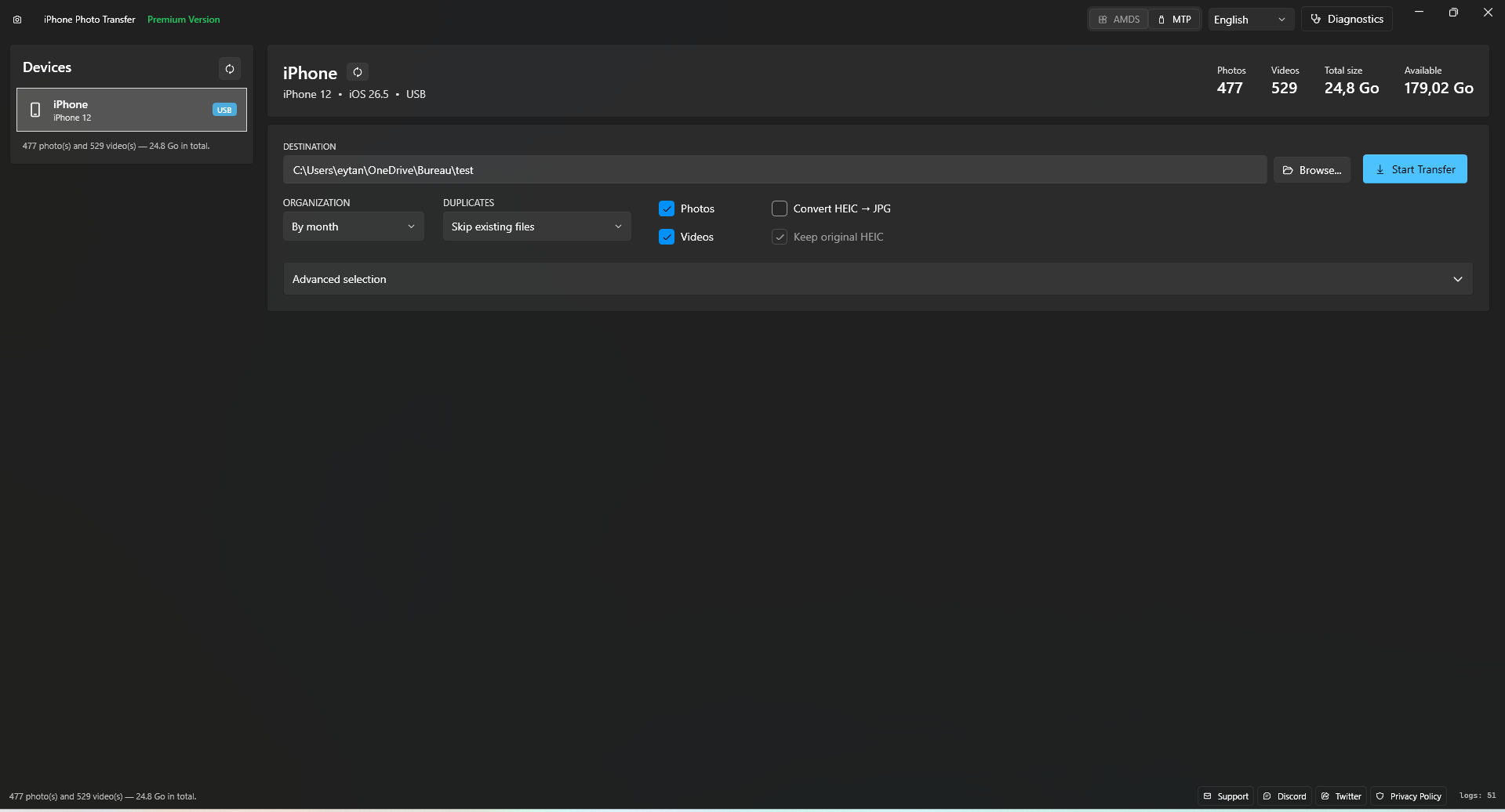Screen dimensions: 1505x812
Task: Click the Total size 24,8 Go value
Action: (x=1351, y=88)
